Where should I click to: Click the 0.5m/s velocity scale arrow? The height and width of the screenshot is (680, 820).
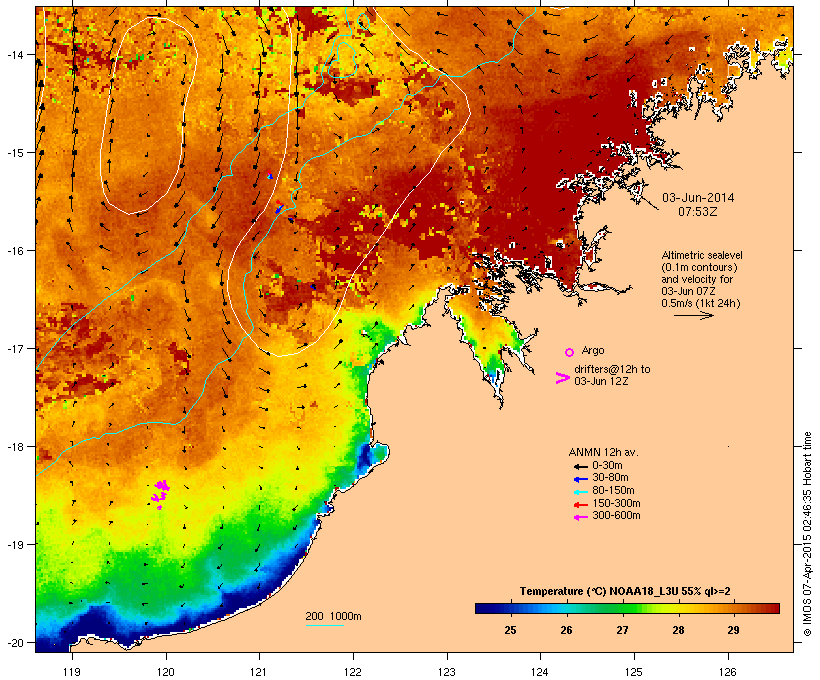tap(693, 315)
